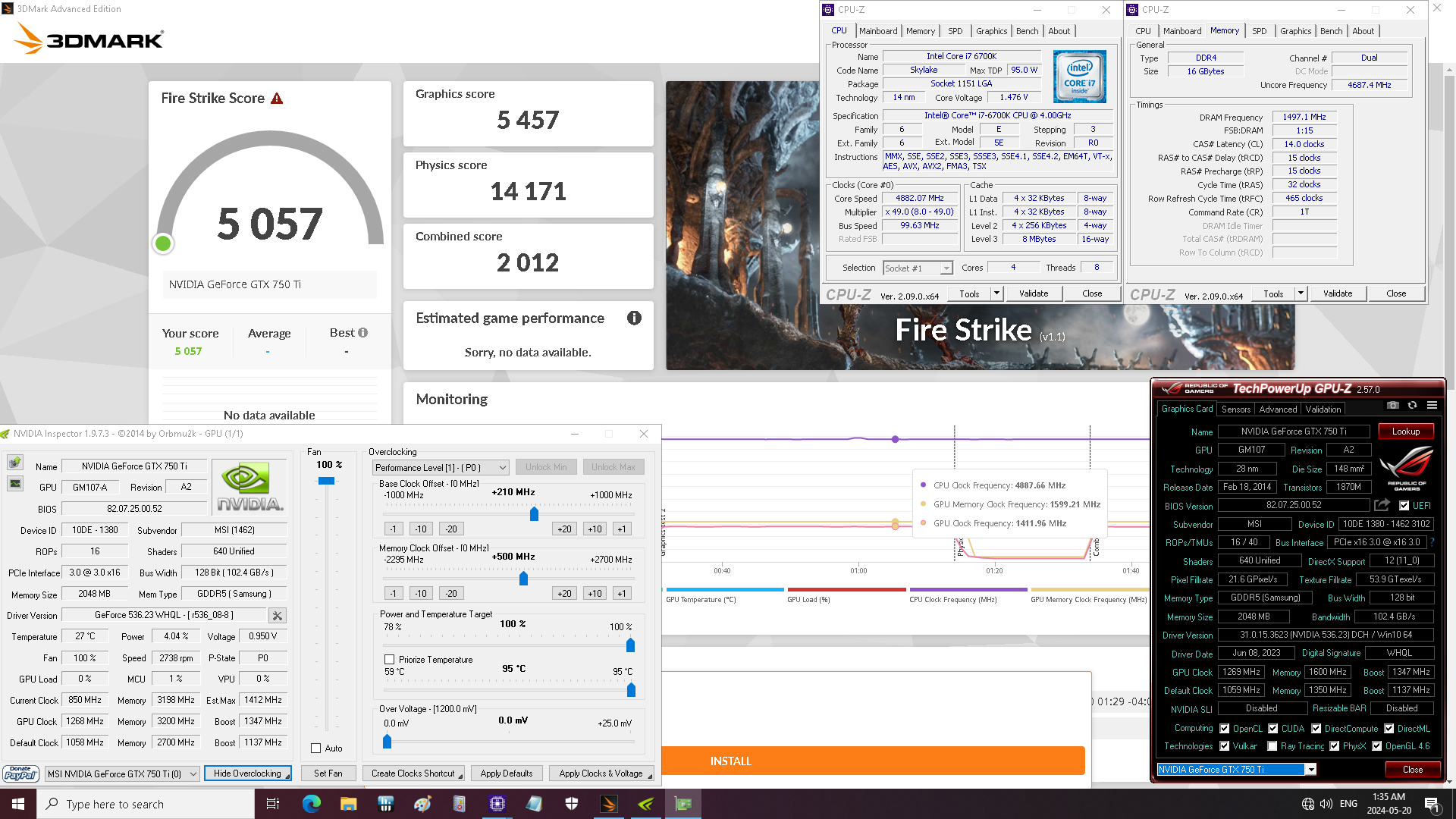Click the BIOS export share icon in GPU-Z
1456x819 pixels.
[x=1382, y=505]
